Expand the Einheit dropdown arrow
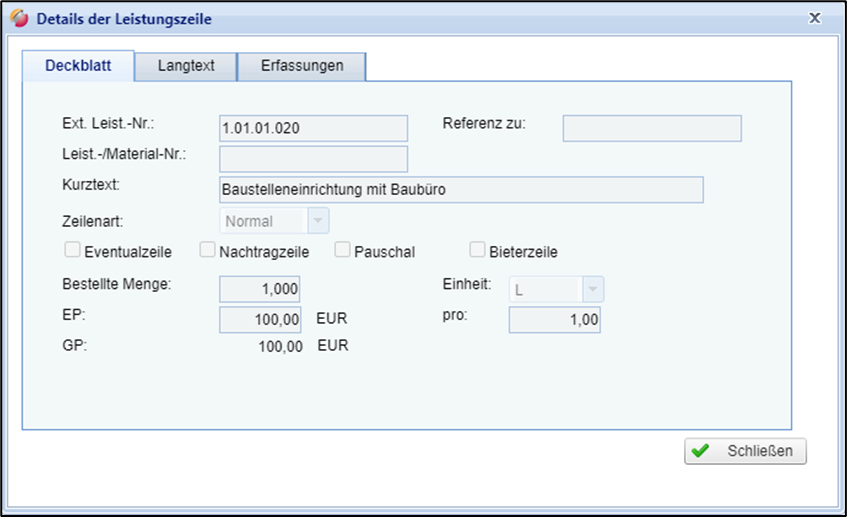This screenshot has width=847, height=517. tap(592, 290)
